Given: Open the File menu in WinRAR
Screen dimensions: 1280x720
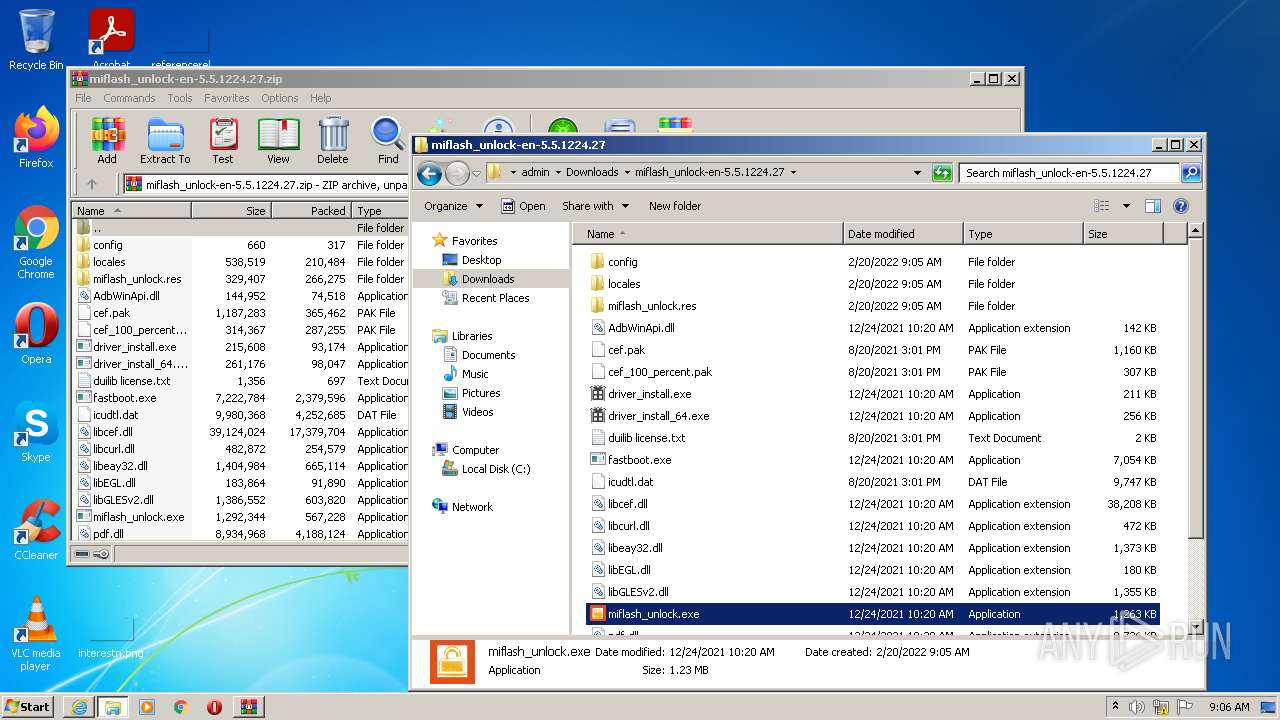Looking at the screenshot, I should pyautogui.click(x=83, y=98).
